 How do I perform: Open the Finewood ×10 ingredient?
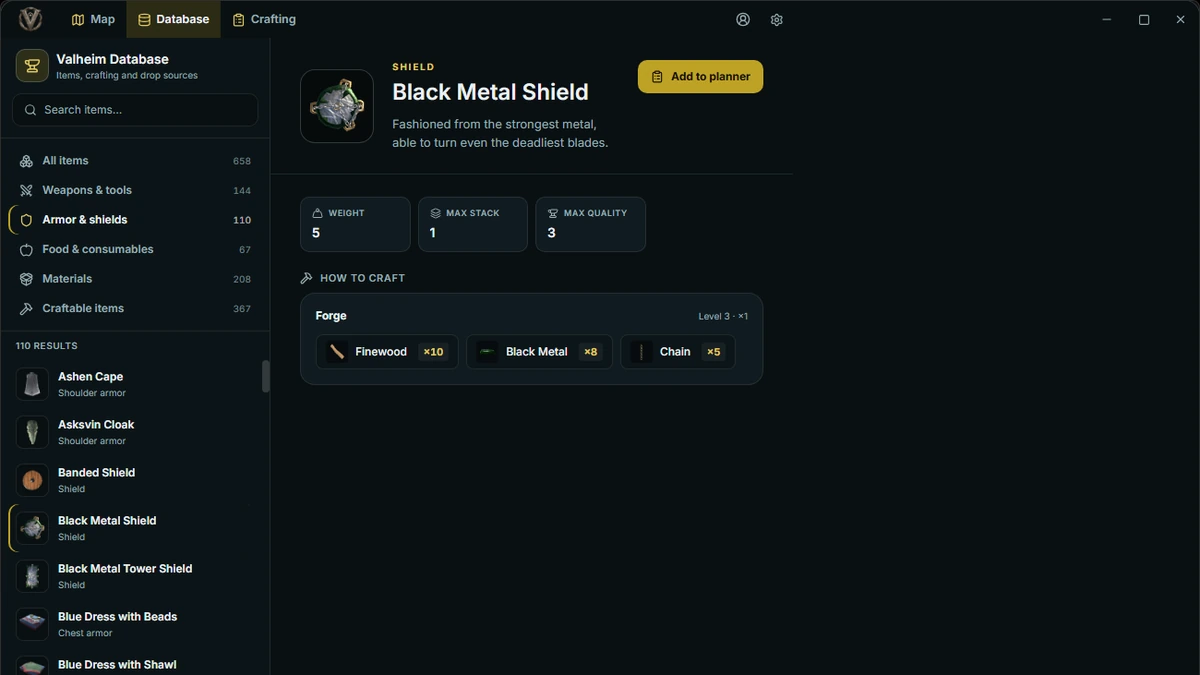[387, 352]
